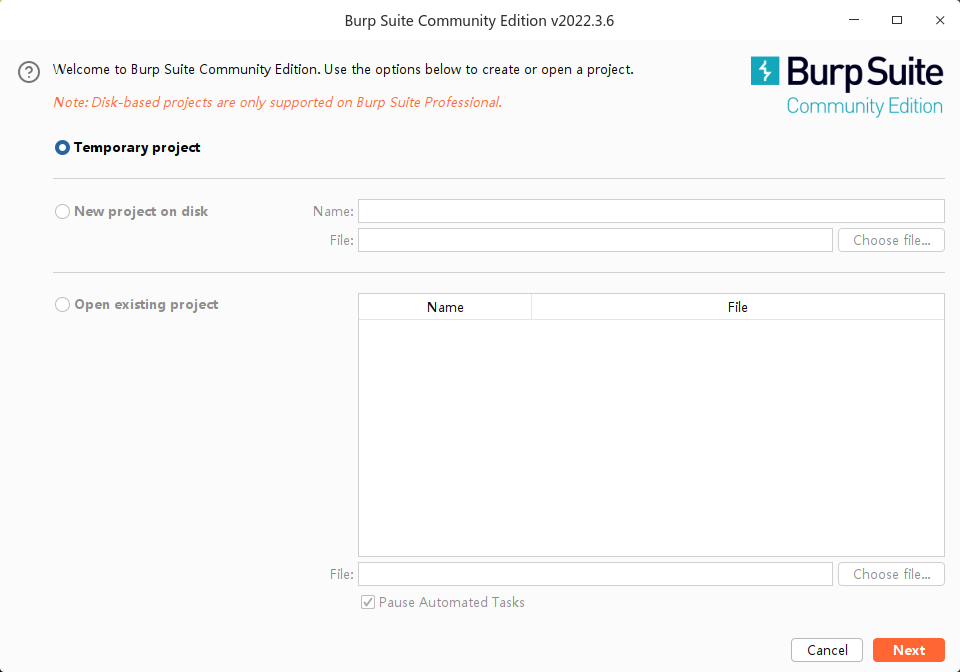Viewport: 960px width, 672px height.
Task: Click the new project Name input field
Action: (651, 211)
